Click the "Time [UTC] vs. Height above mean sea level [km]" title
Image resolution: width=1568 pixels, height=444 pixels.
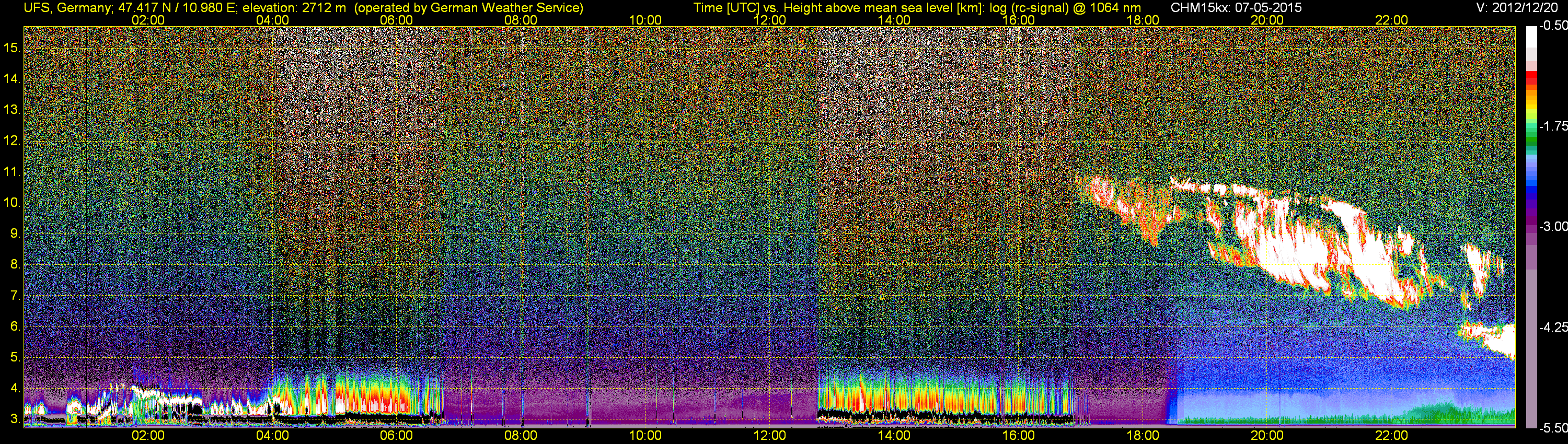839,7
